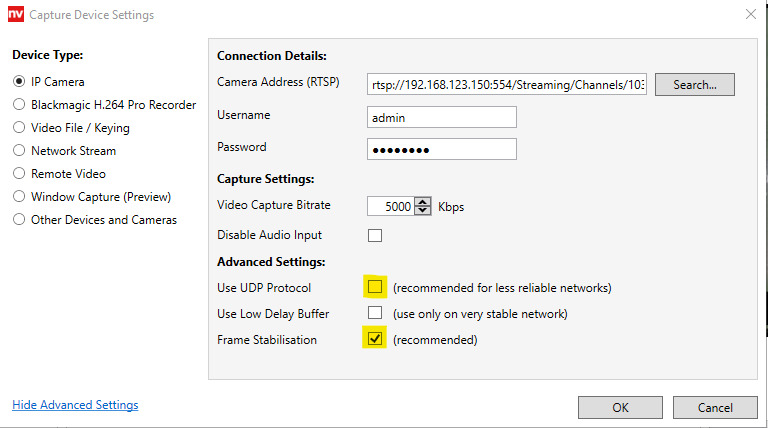768x428 pixels.
Task: Click the 'Advanced Settings:' heading
Action: pos(271,262)
